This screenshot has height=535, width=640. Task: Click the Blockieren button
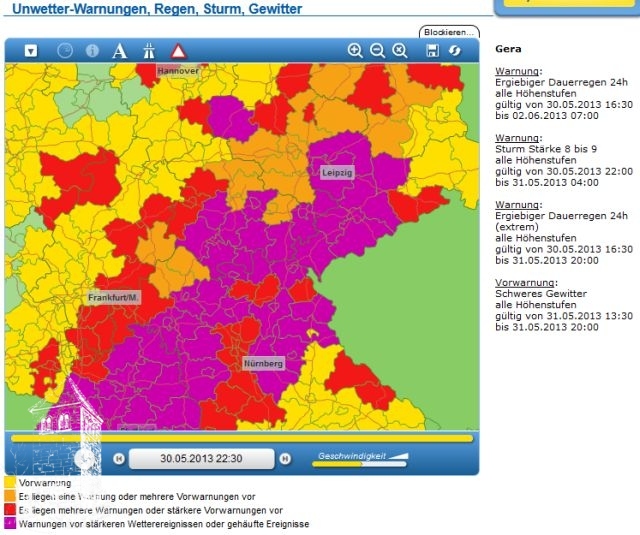pos(447,32)
